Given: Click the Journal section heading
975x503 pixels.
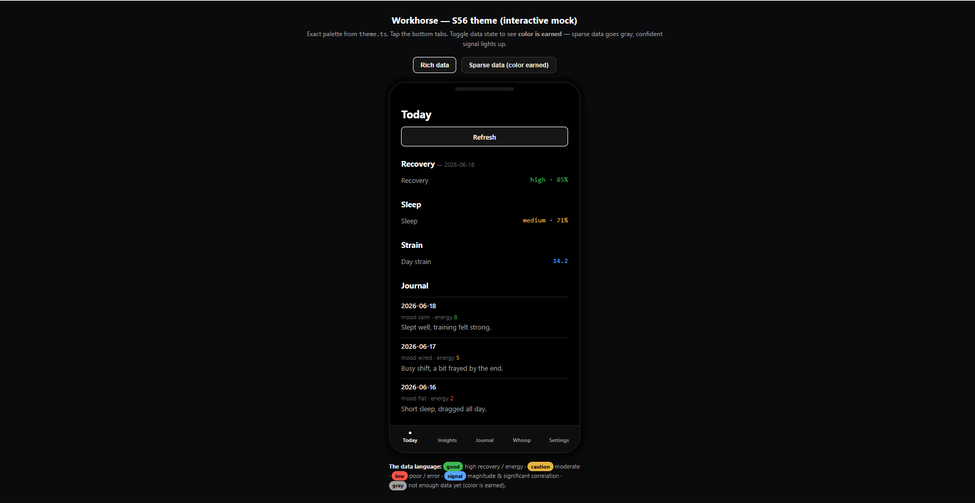Looking at the screenshot, I should [x=415, y=286].
